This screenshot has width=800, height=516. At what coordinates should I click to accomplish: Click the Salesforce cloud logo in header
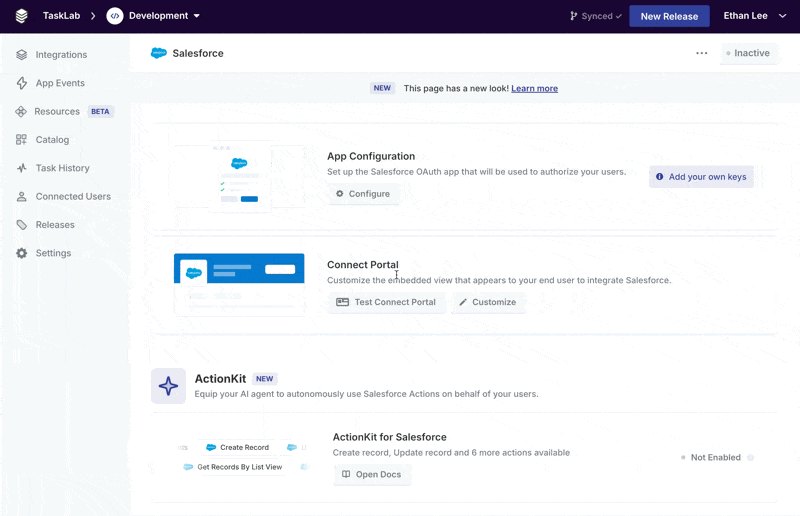pos(159,53)
